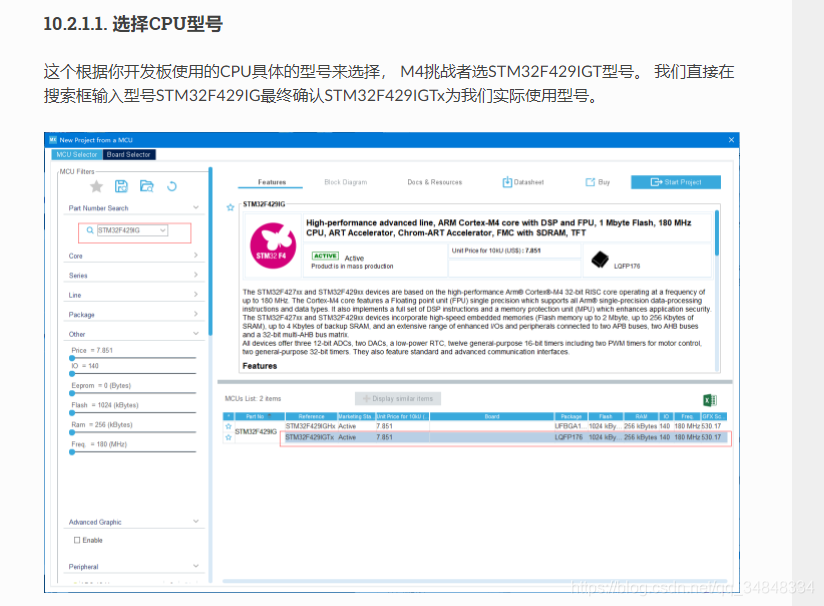Screen dimensions: 824x606
Task: Select the STM32F429IGTx row reference
Action: 310,437
